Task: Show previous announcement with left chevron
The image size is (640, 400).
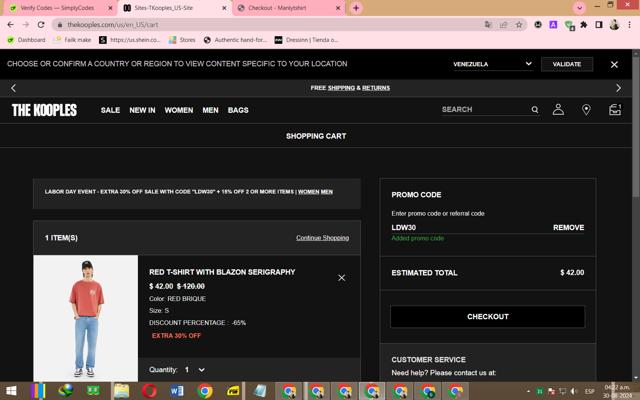Action: click(x=13, y=88)
